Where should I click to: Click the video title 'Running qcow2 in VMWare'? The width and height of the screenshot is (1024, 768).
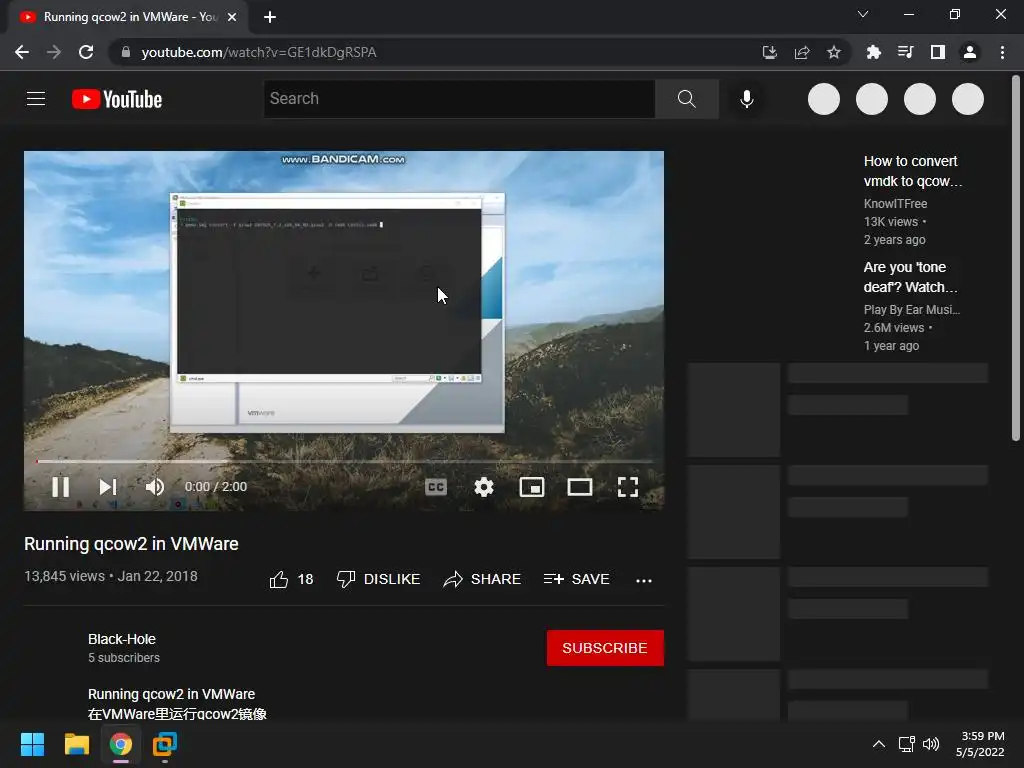pyautogui.click(x=131, y=544)
